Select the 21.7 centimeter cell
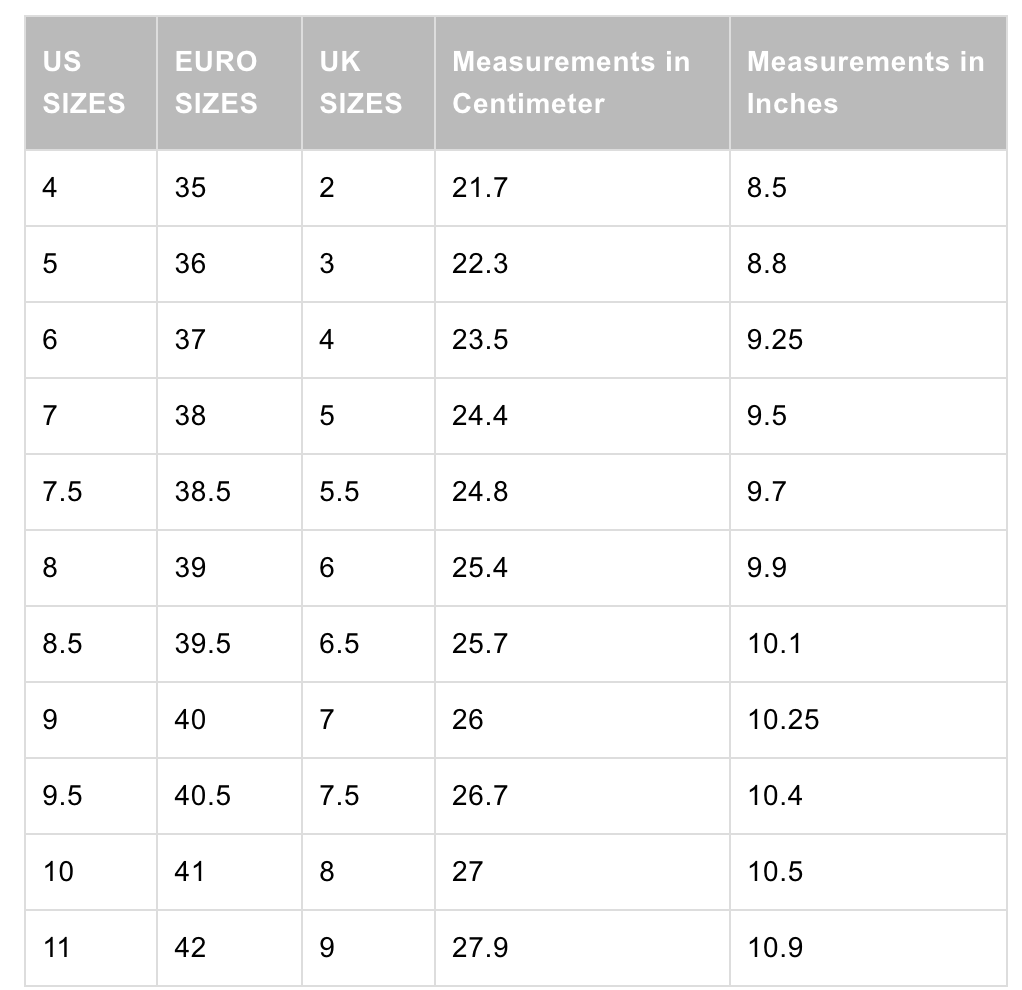 tap(480, 187)
